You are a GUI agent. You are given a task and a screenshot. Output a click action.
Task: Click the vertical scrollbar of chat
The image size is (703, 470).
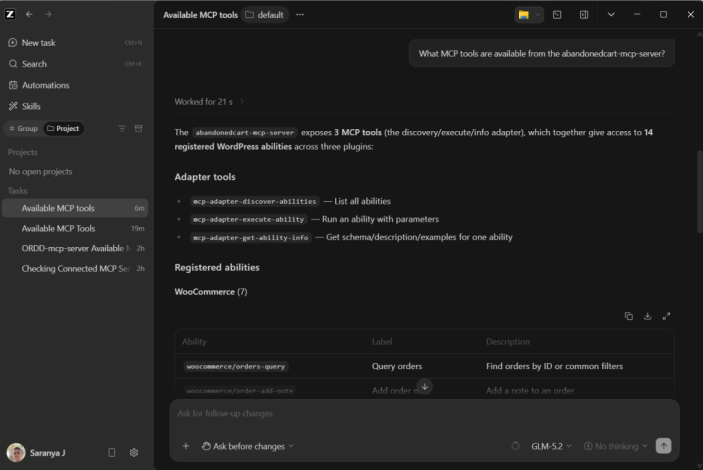pos(699,191)
